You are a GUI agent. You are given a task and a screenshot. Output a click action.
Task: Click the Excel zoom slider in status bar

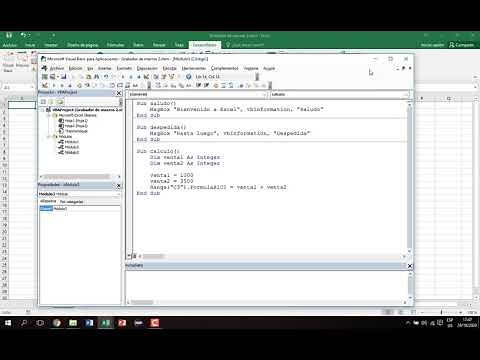tap(441, 312)
